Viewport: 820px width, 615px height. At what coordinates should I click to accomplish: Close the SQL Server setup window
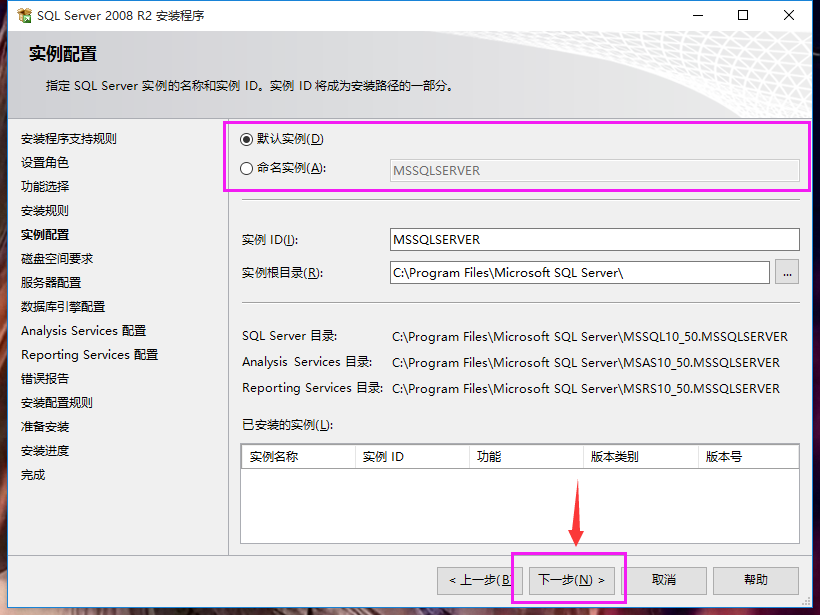point(789,15)
